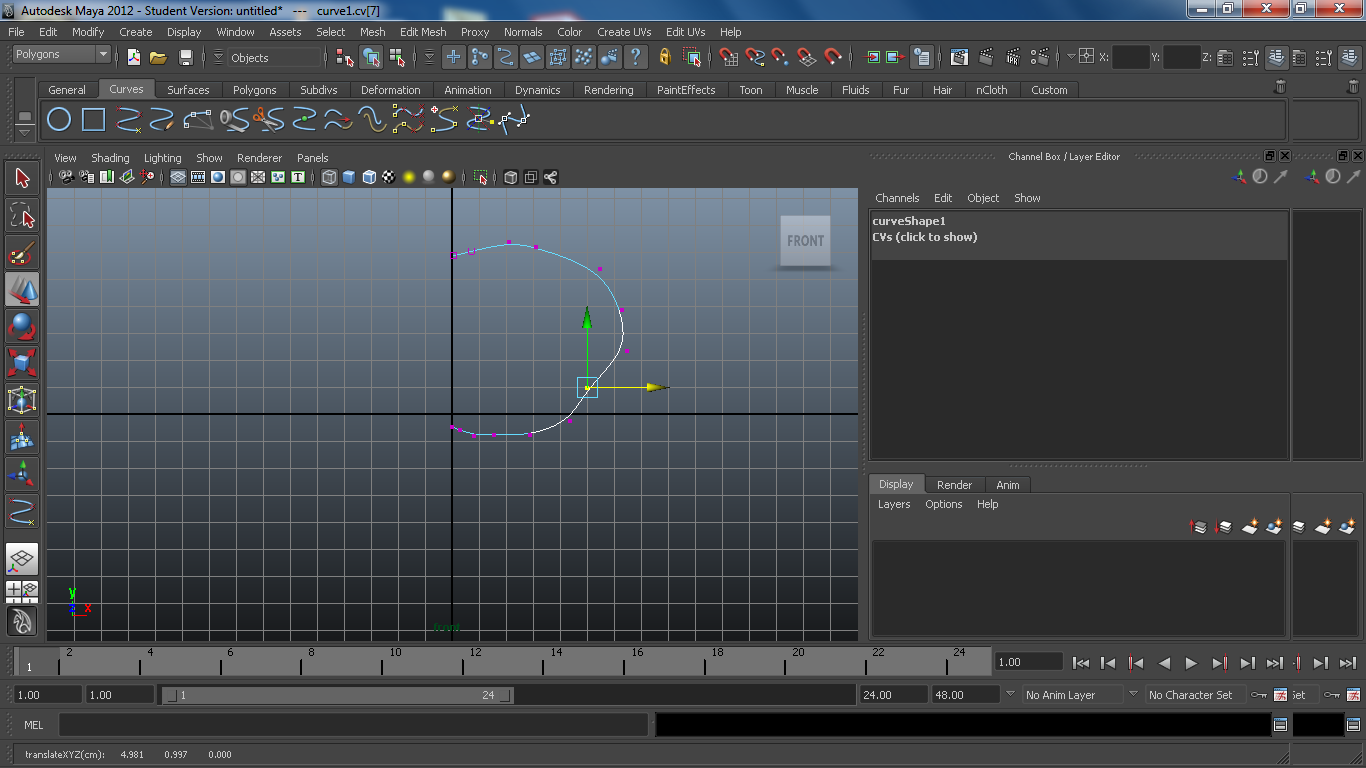Click the last-used curve tool icon

(22, 510)
